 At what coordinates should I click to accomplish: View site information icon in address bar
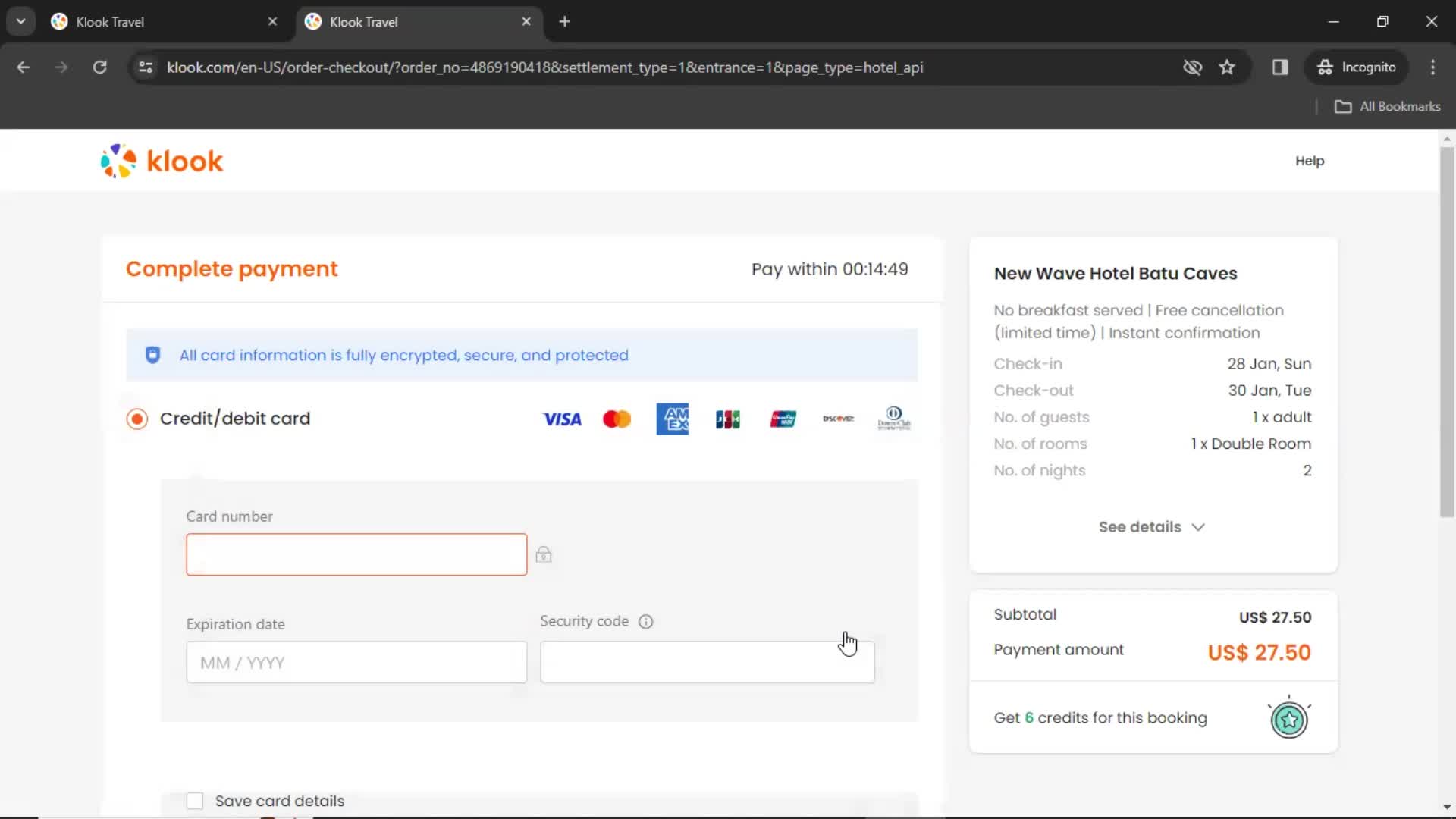click(146, 67)
